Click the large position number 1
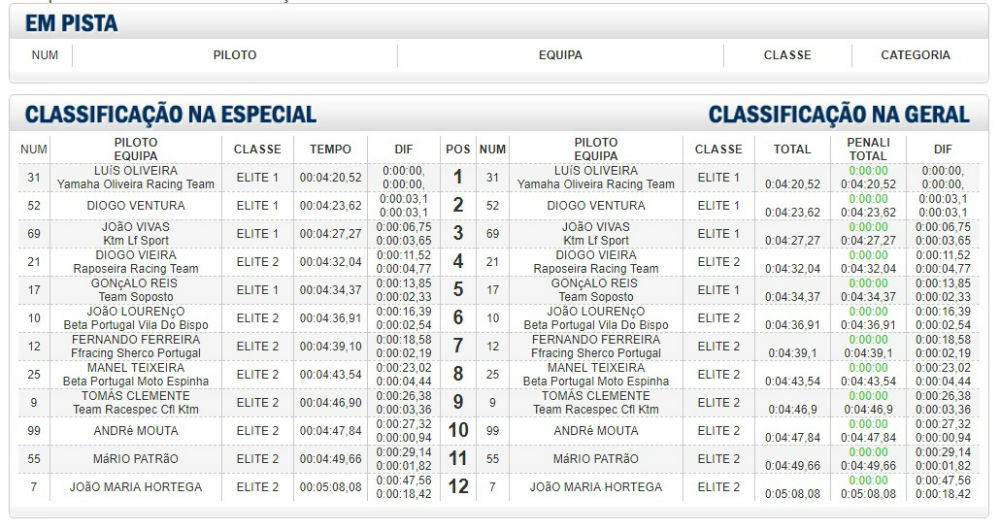 (x=458, y=178)
